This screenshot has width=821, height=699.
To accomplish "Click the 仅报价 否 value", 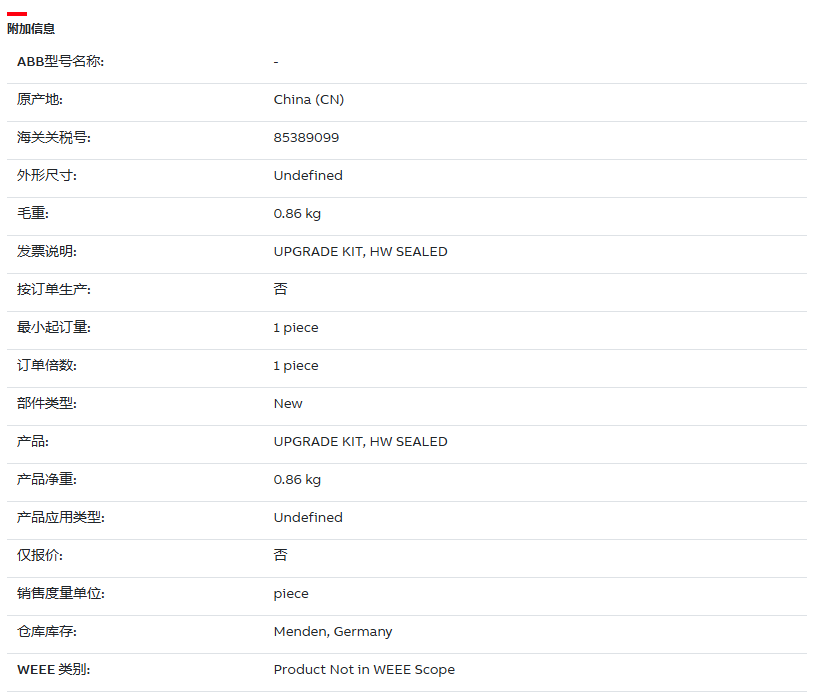I will [281, 555].
